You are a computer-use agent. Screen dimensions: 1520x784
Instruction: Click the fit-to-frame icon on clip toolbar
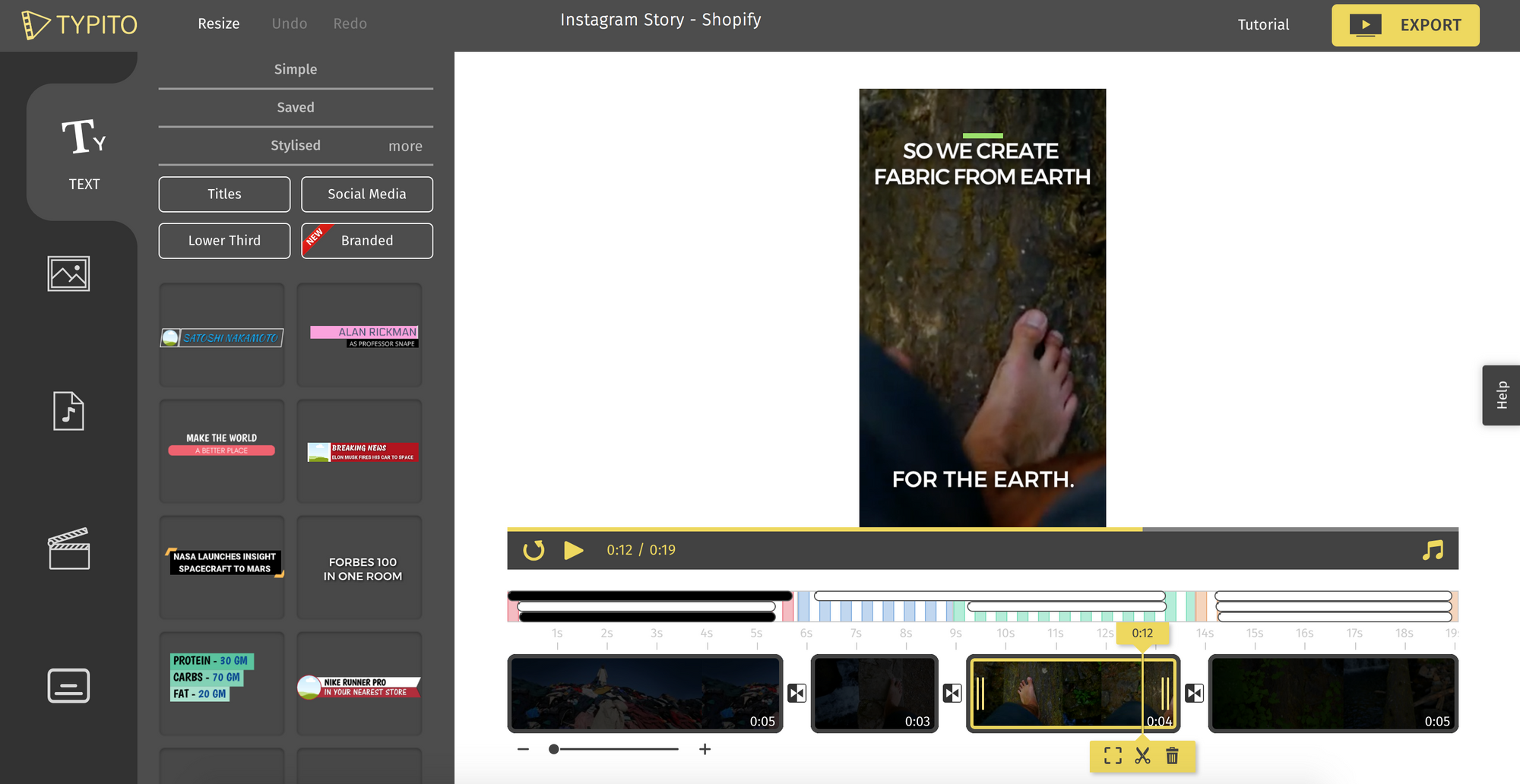coord(1113,755)
